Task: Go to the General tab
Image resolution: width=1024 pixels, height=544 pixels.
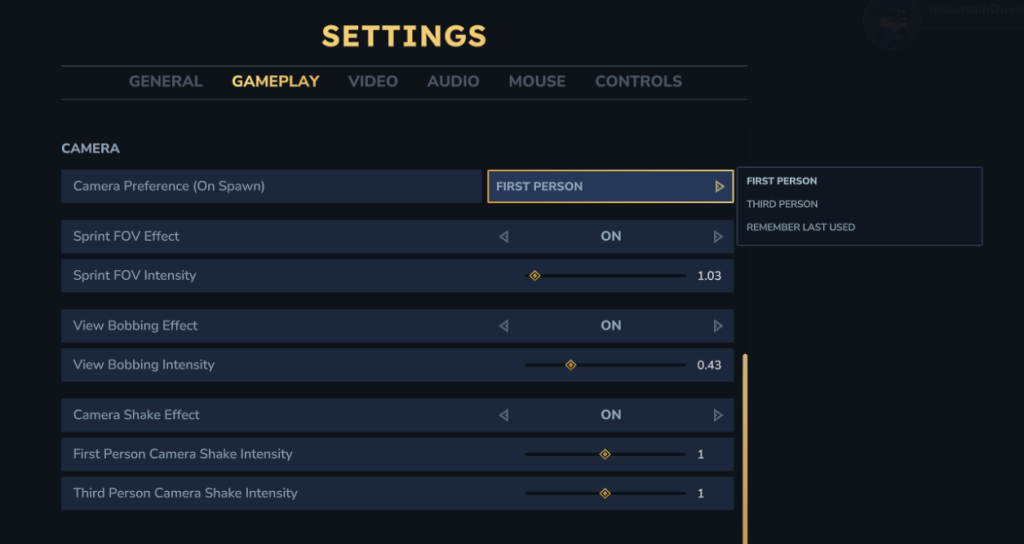Action: coord(166,82)
